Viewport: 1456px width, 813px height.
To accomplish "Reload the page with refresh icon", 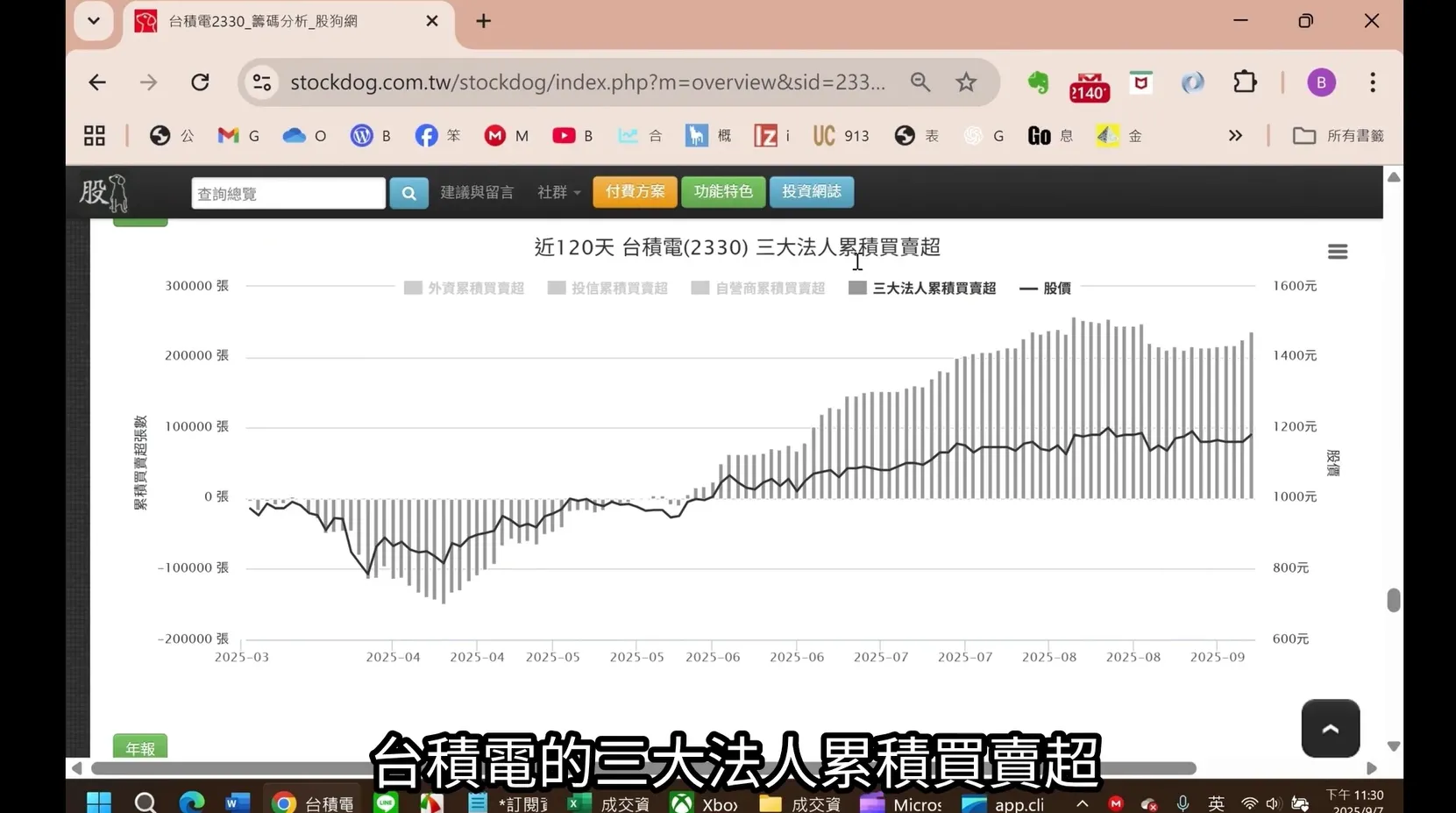I will [x=200, y=82].
